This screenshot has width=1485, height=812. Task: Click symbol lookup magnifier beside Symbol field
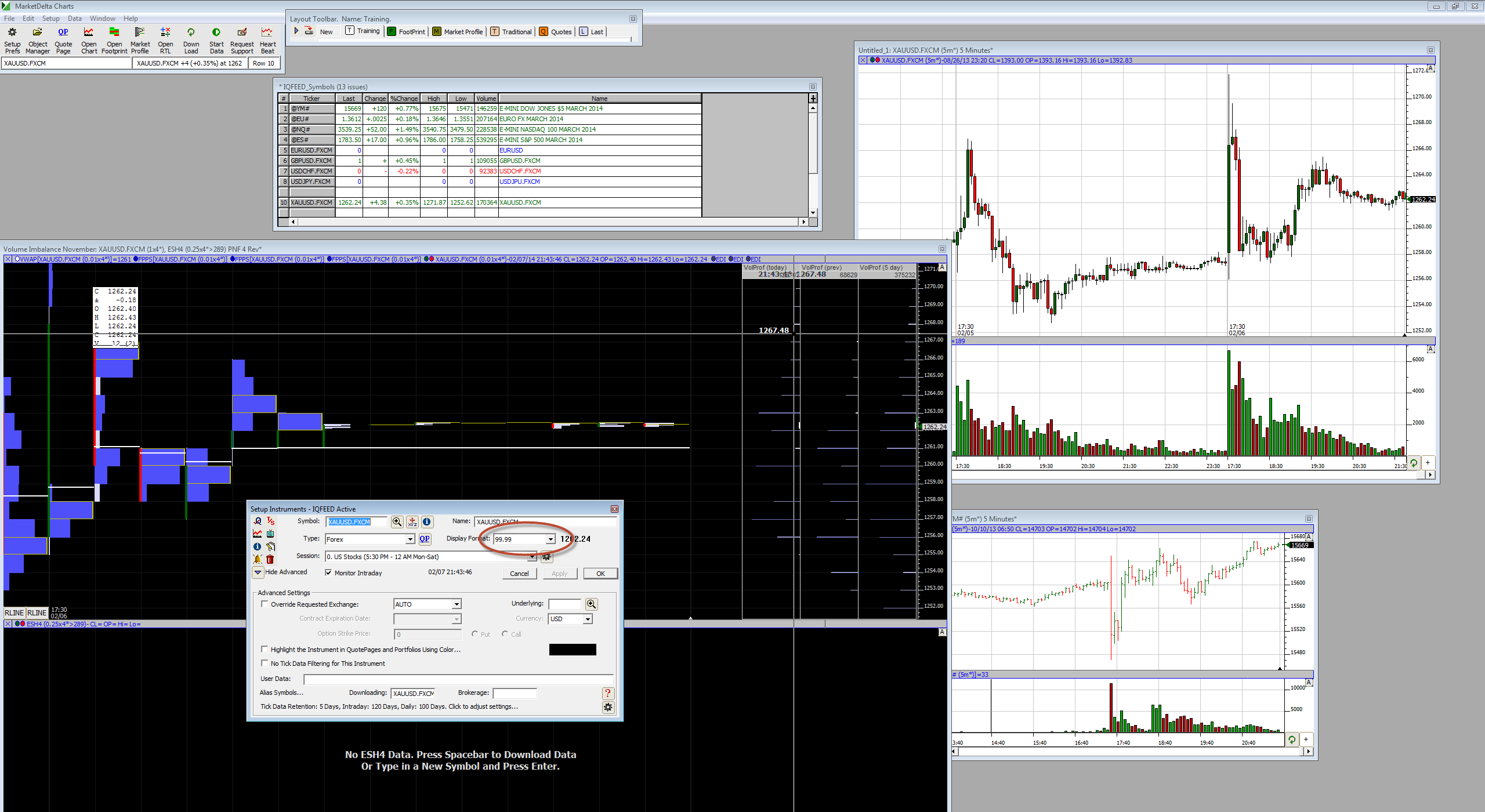pos(397,522)
